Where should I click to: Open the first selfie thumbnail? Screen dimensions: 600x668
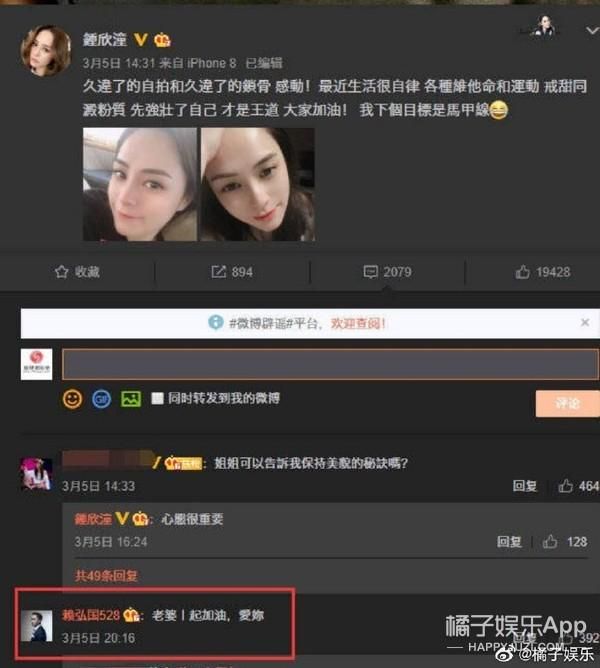(140, 184)
